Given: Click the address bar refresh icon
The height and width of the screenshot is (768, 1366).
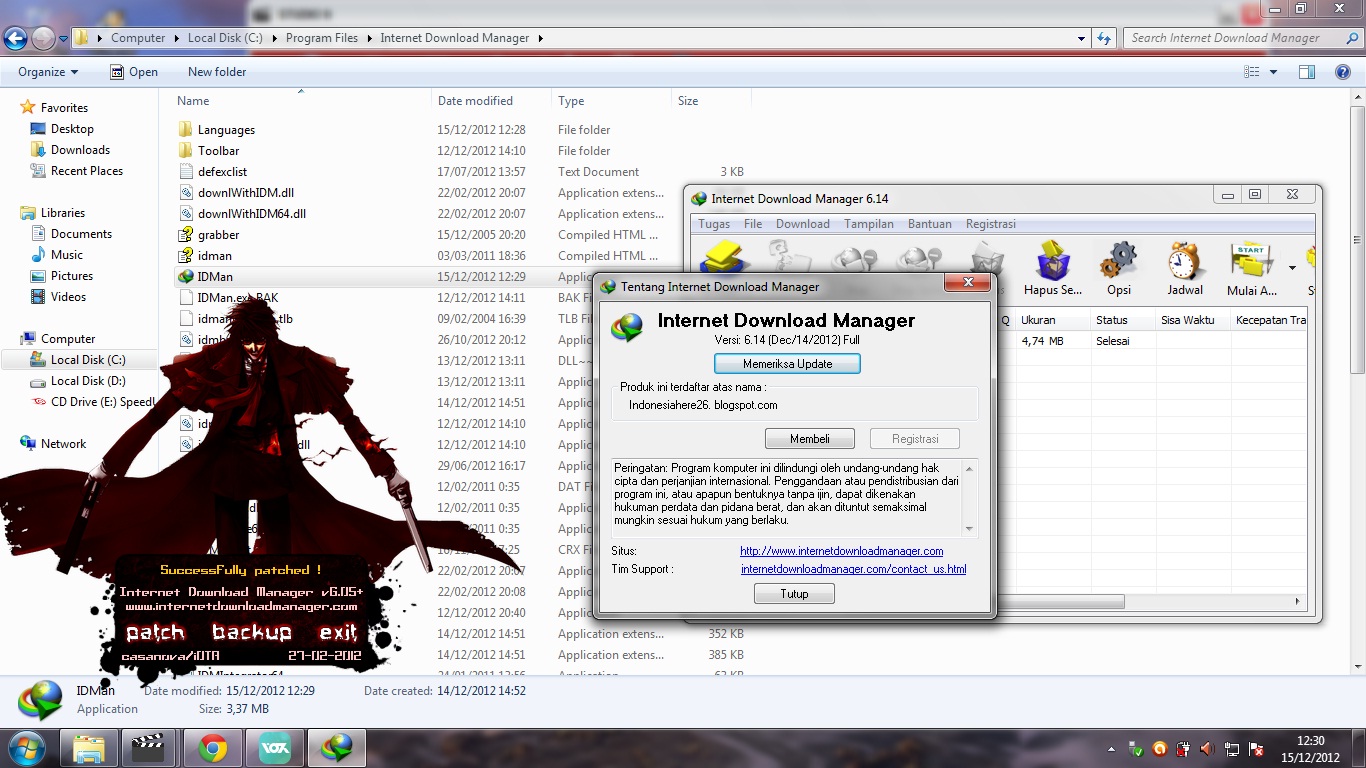Looking at the screenshot, I should [1104, 38].
